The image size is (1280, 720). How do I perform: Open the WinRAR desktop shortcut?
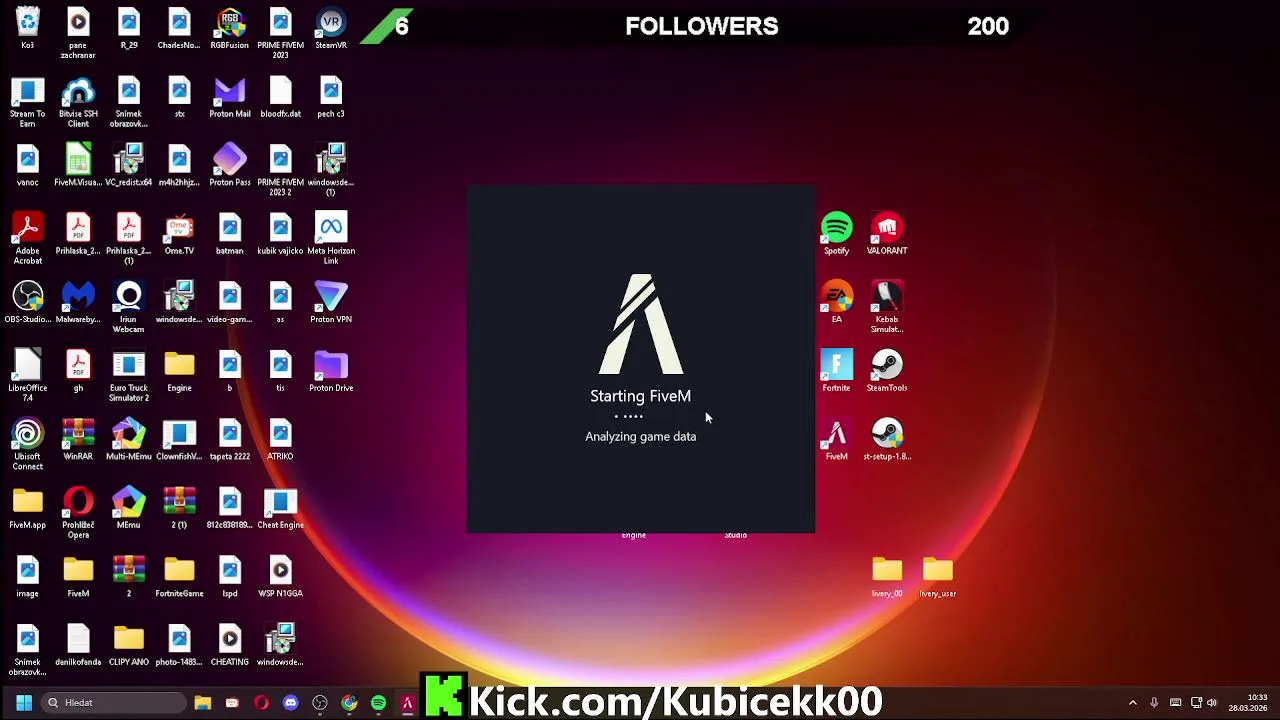(x=78, y=440)
